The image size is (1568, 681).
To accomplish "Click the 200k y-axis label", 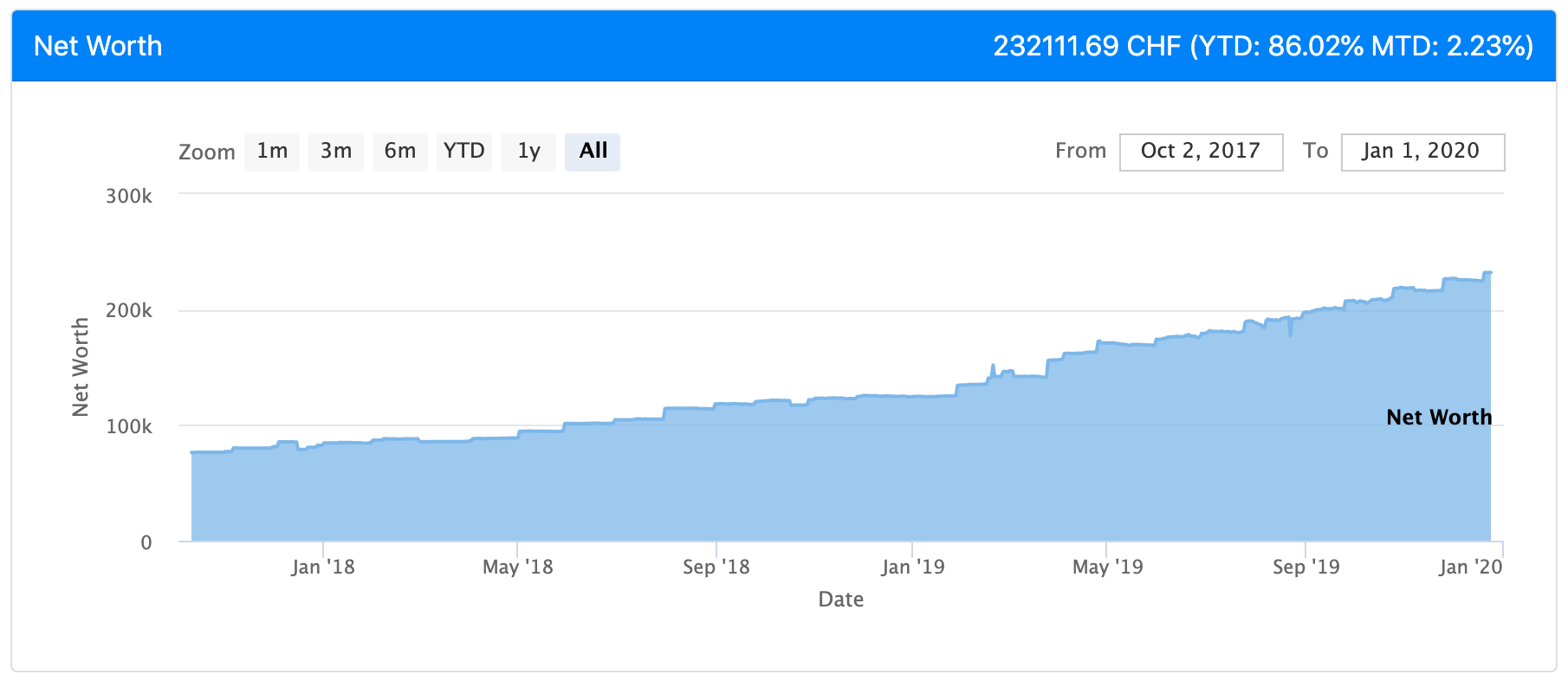I will click(129, 310).
